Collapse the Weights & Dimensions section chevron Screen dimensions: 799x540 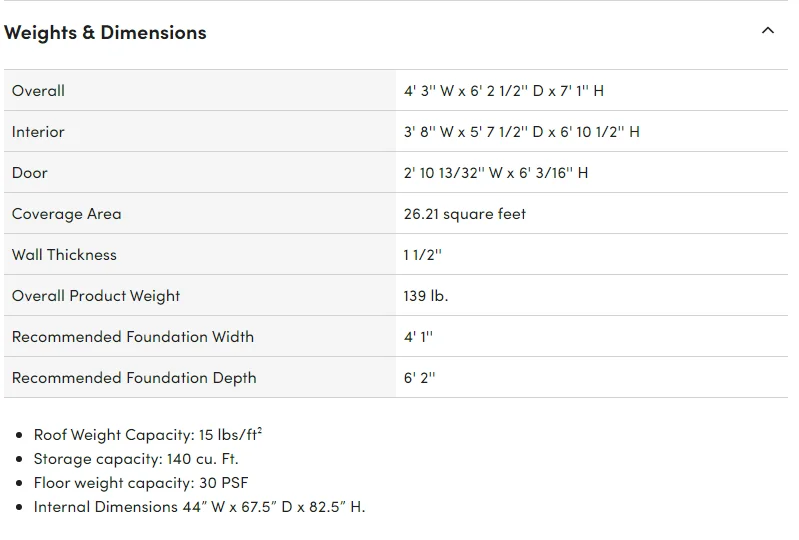click(x=768, y=31)
